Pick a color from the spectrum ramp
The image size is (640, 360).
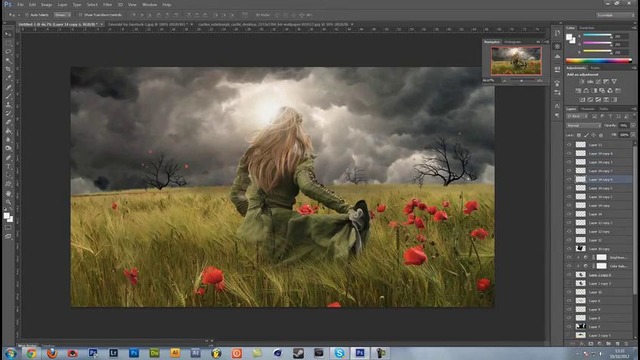pyautogui.click(x=598, y=61)
